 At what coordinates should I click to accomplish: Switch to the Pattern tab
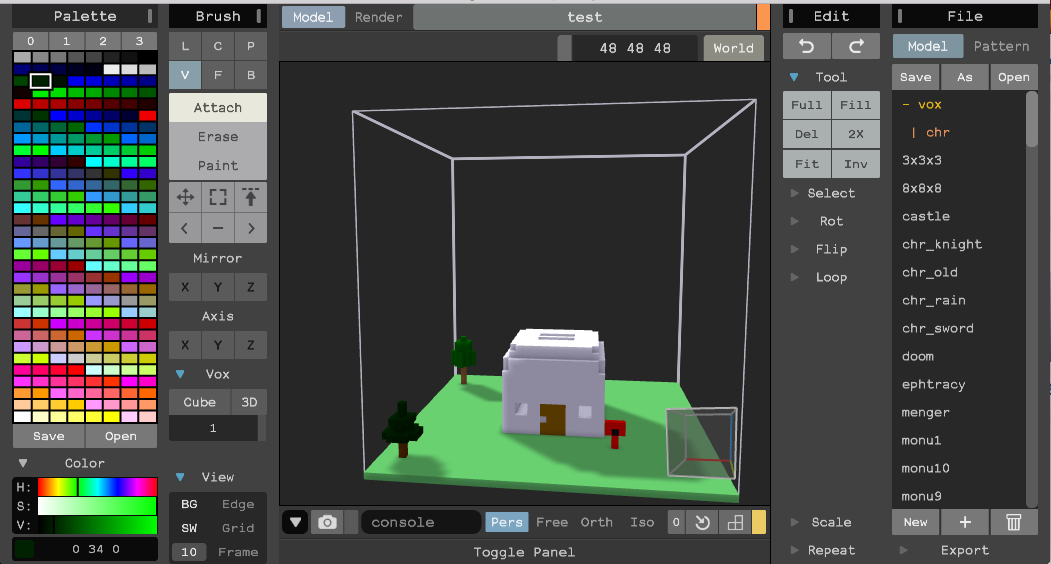point(1001,46)
